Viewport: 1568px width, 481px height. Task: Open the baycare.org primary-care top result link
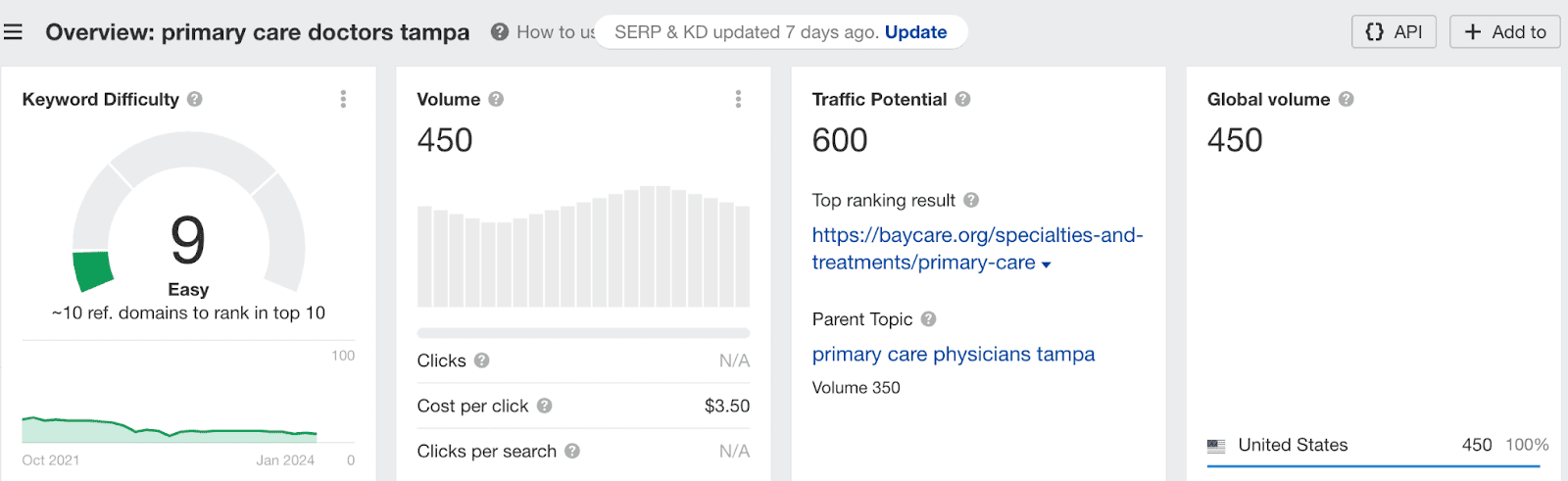[976, 236]
